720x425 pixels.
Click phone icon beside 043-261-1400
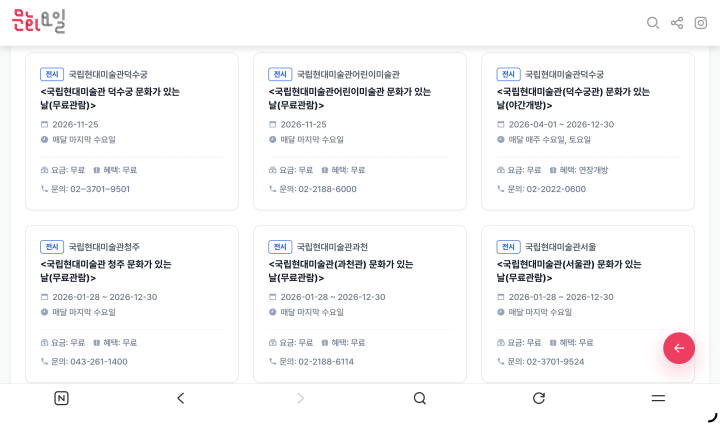pyautogui.click(x=45, y=362)
